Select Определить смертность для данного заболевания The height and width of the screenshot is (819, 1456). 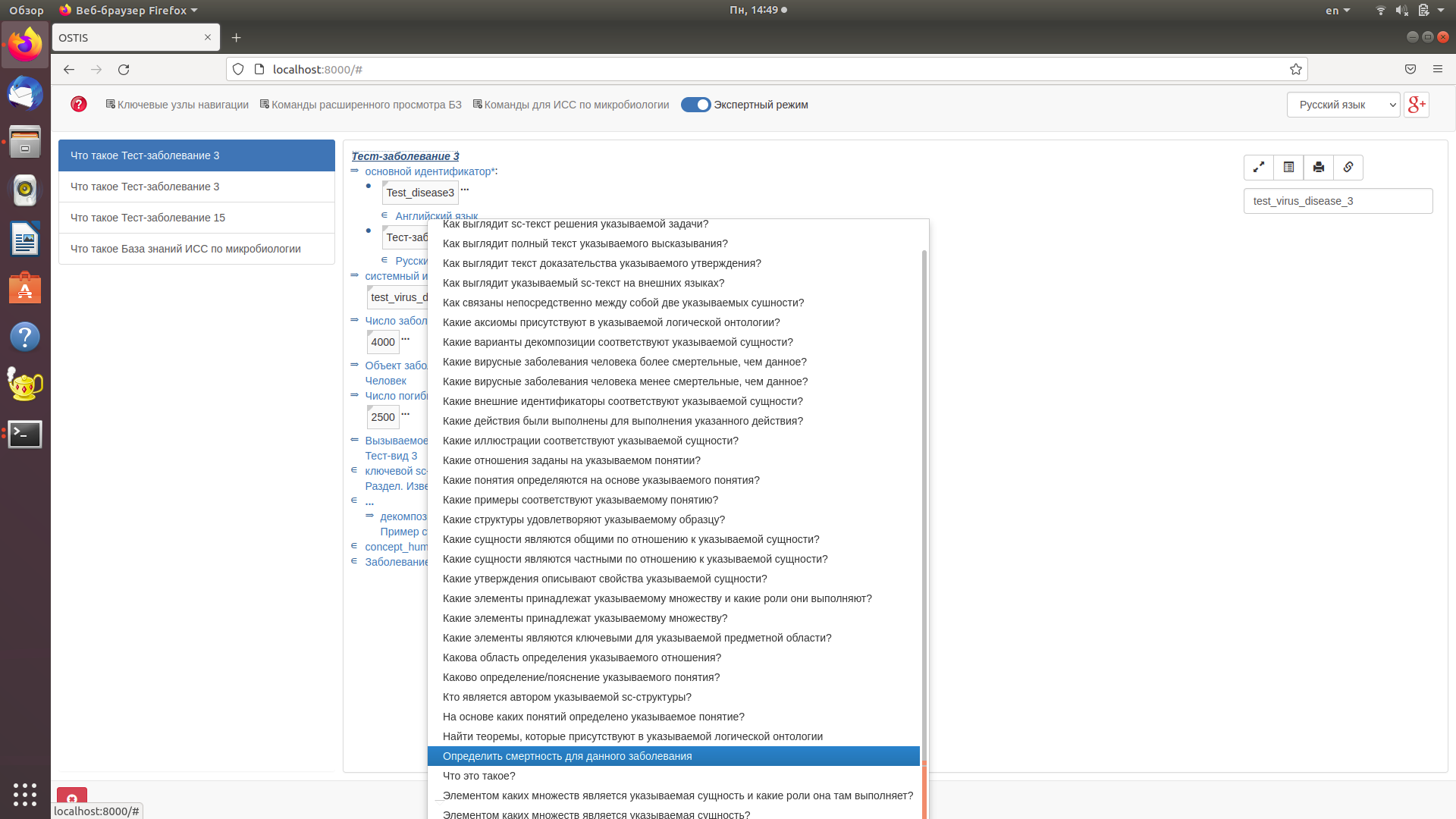click(567, 756)
